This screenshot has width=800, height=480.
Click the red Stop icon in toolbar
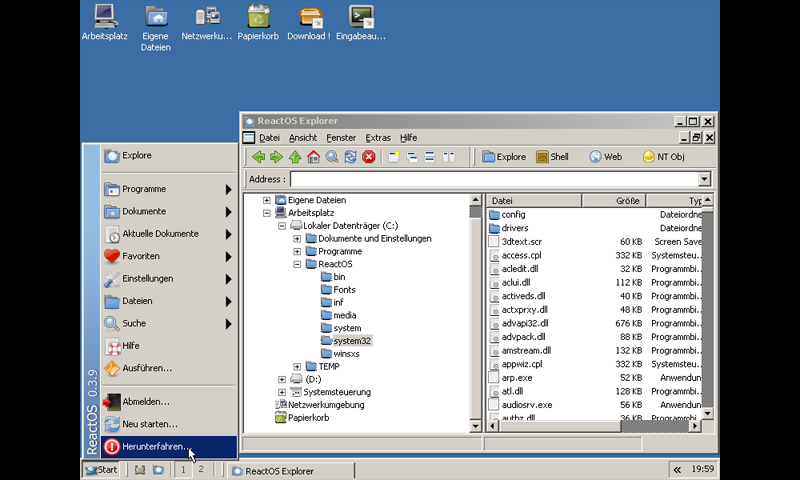368,157
